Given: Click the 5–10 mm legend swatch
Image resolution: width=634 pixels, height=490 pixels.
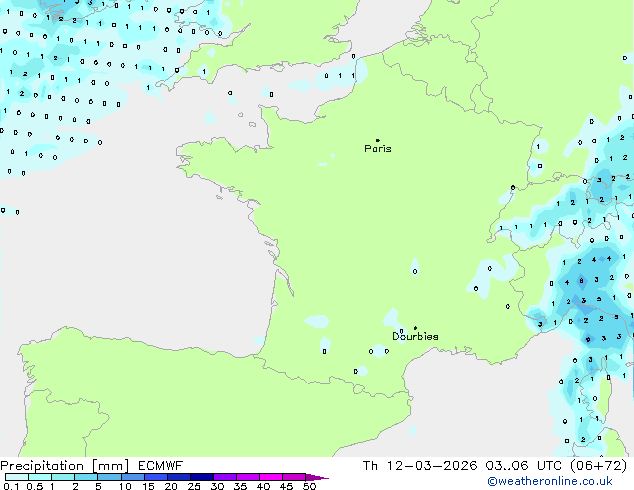Looking at the screenshot, I should point(109,477).
